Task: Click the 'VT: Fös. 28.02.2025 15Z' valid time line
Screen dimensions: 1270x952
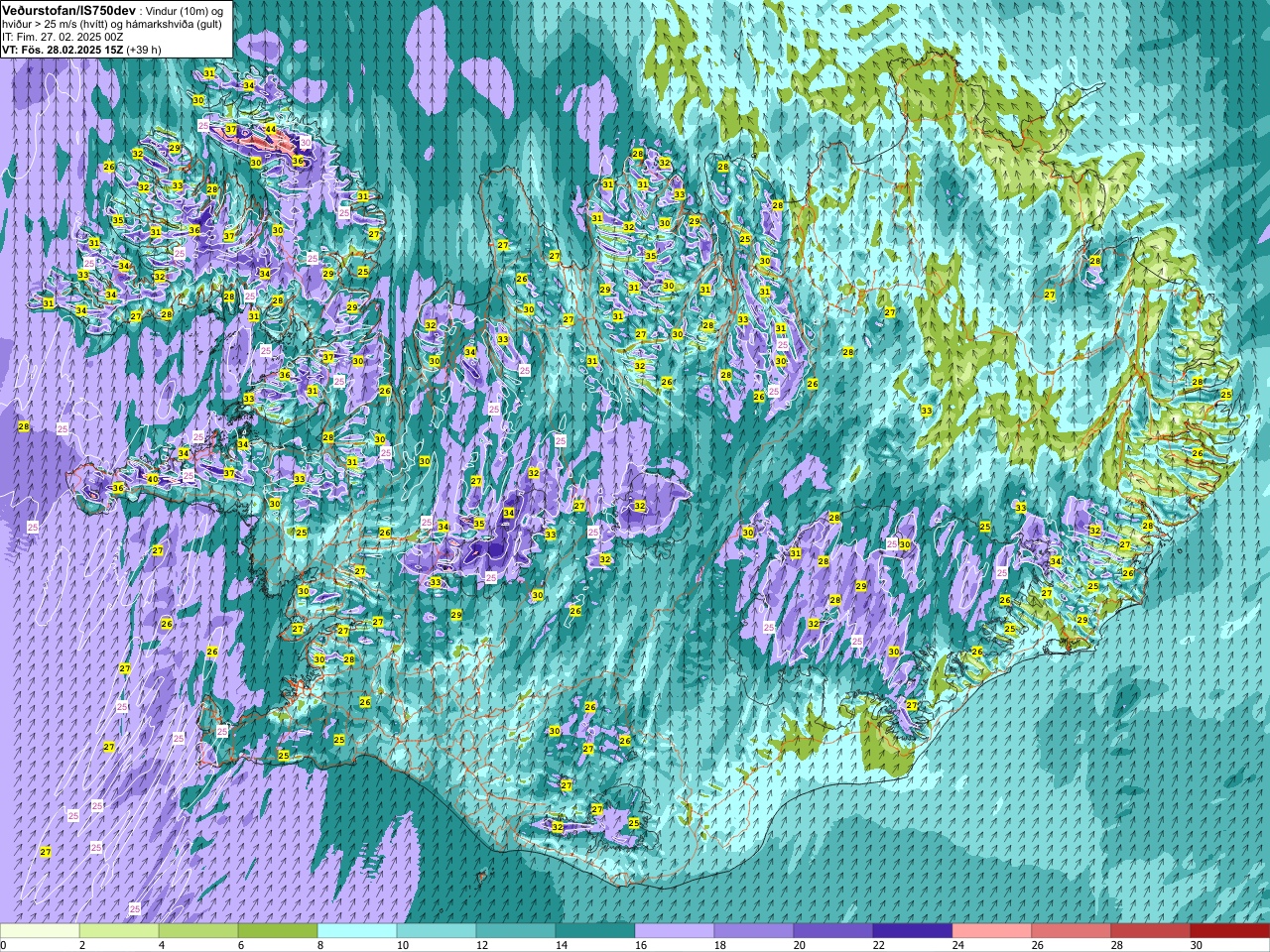Action: click(x=62, y=50)
